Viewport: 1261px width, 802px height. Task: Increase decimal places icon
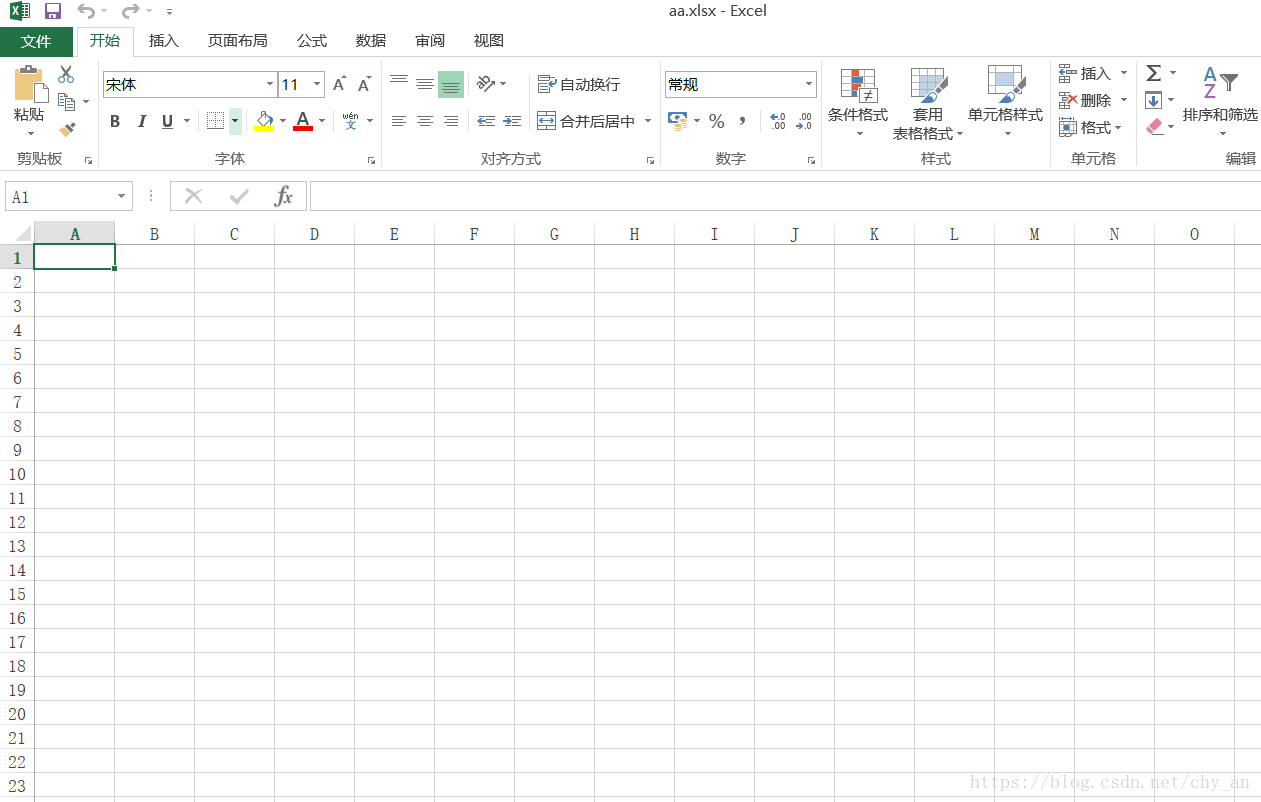point(778,121)
